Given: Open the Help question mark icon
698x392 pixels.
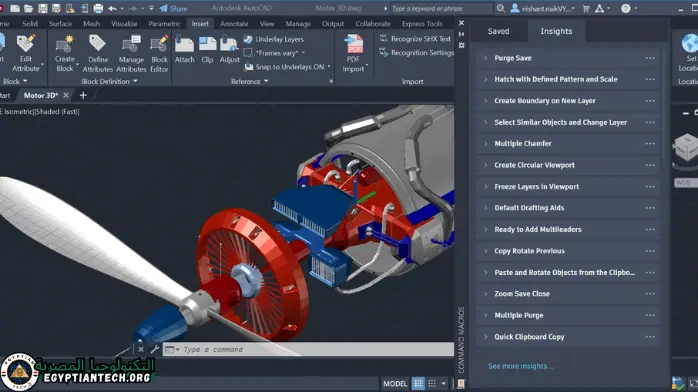Looking at the screenshot, I should click(625, 8).
